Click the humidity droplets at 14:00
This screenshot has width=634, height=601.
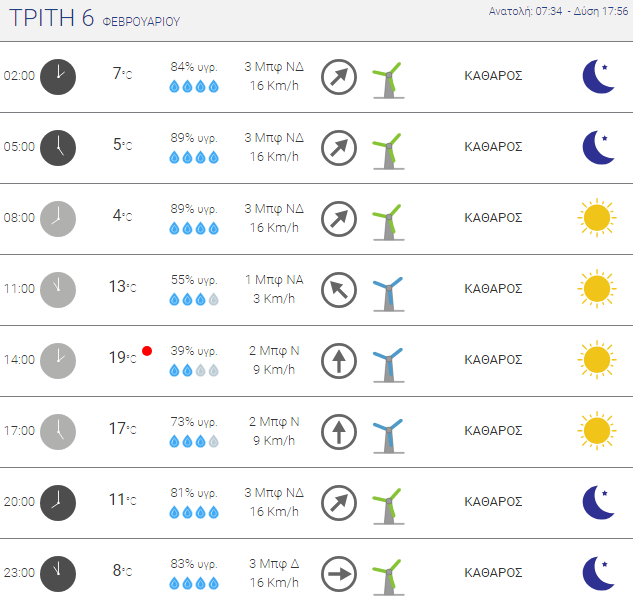coord(194,370)
